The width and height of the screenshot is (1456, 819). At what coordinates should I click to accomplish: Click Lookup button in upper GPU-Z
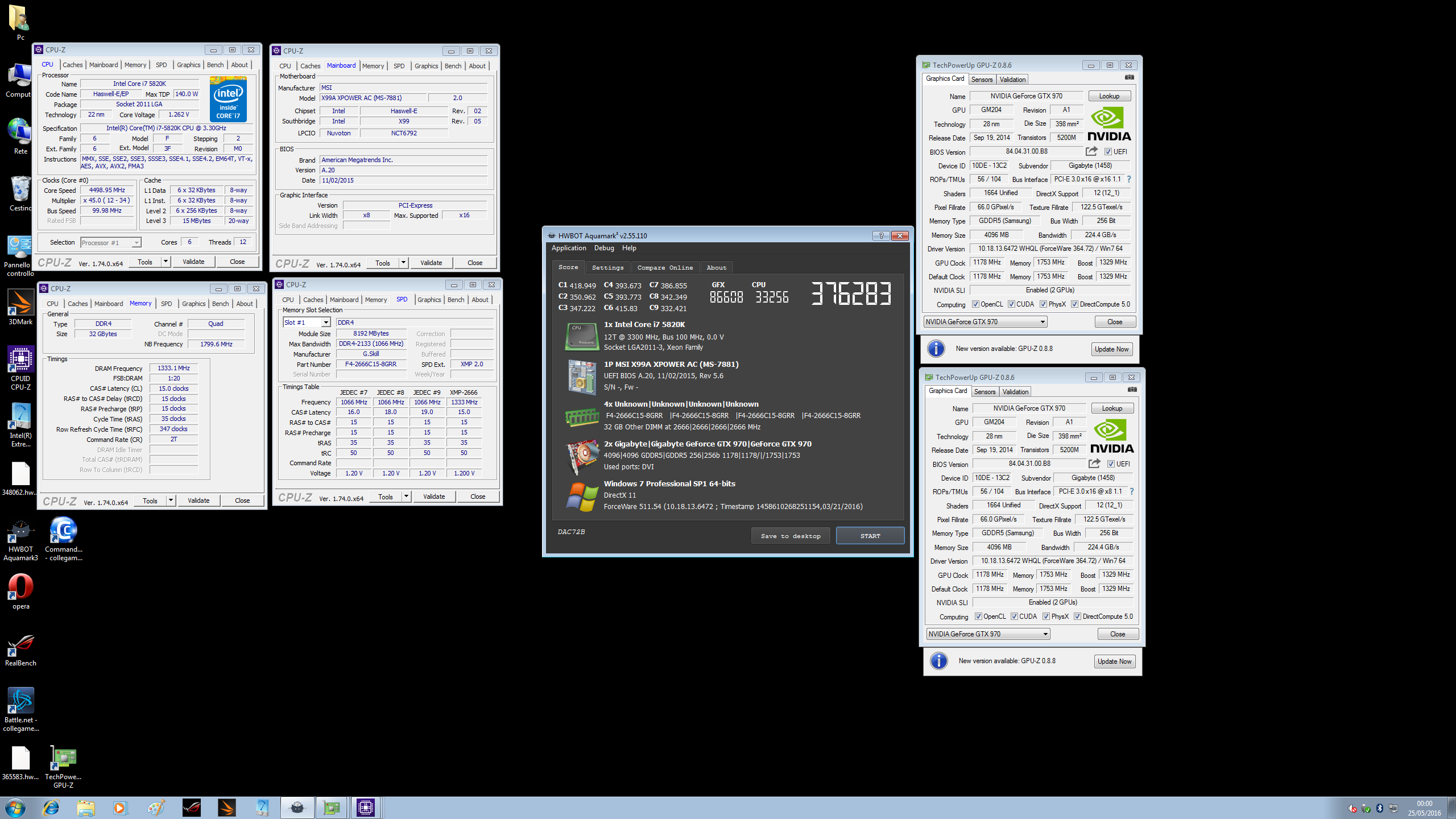point(1109,96)
